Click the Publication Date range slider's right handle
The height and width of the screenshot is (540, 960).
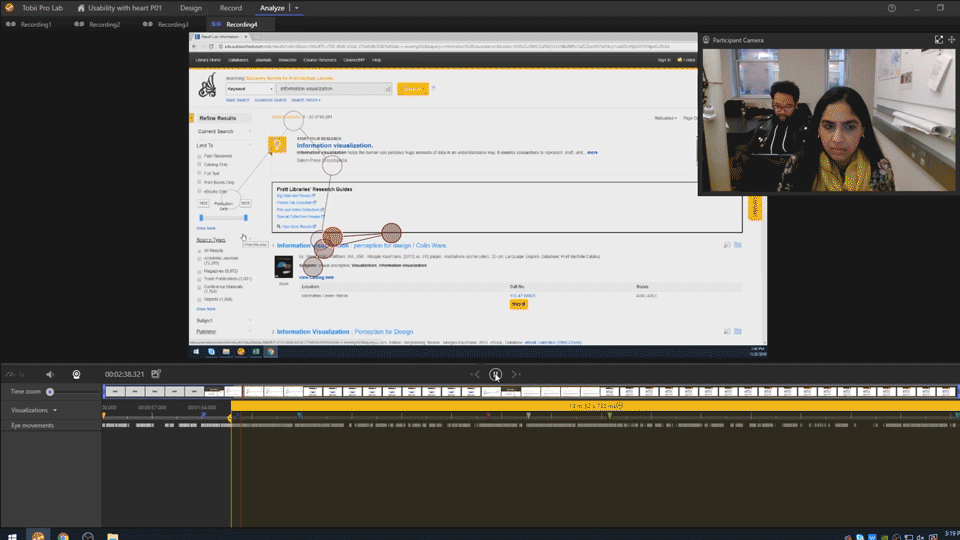click(246, 218)
